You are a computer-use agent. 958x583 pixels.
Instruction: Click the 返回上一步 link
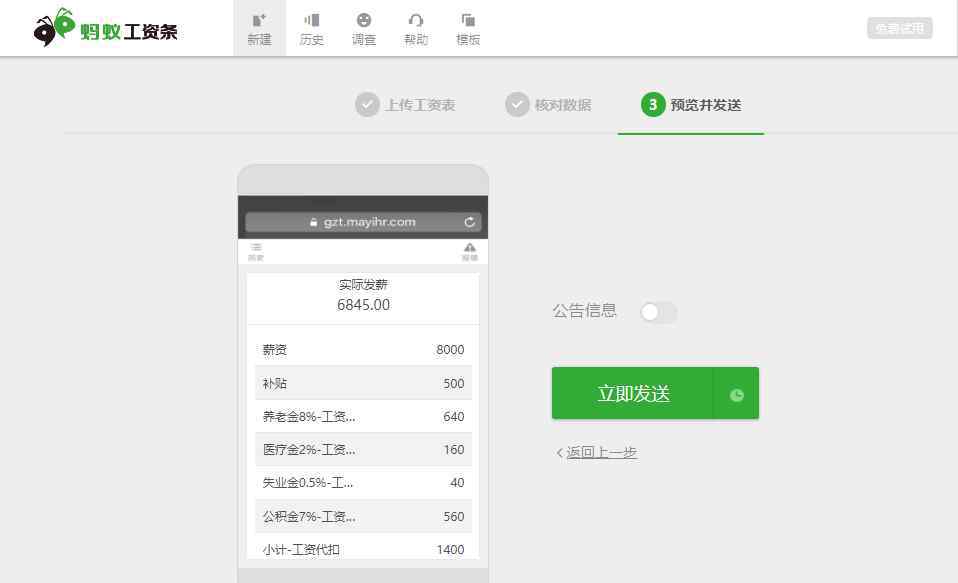point(601,453)
